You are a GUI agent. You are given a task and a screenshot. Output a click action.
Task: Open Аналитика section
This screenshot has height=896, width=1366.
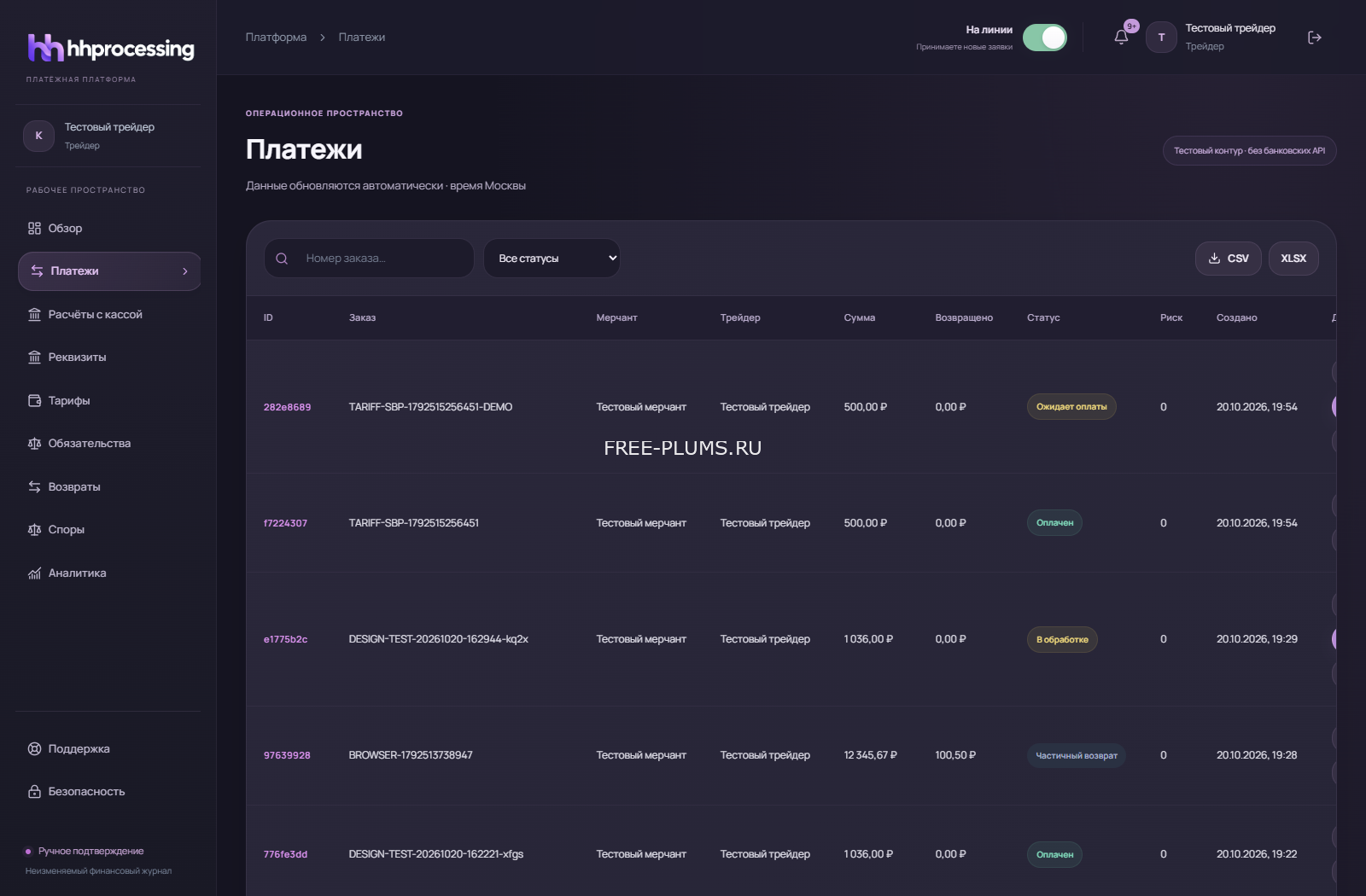coord(108,573)
